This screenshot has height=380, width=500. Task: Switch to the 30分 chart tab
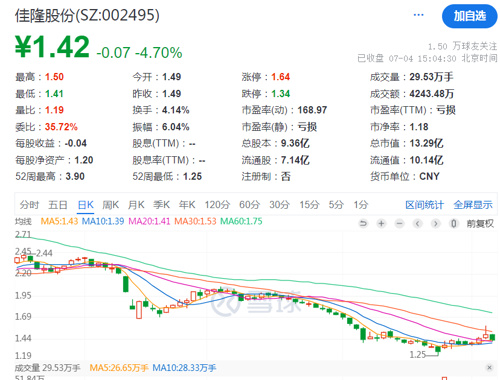pyautogui.click(x=280, y=205)
